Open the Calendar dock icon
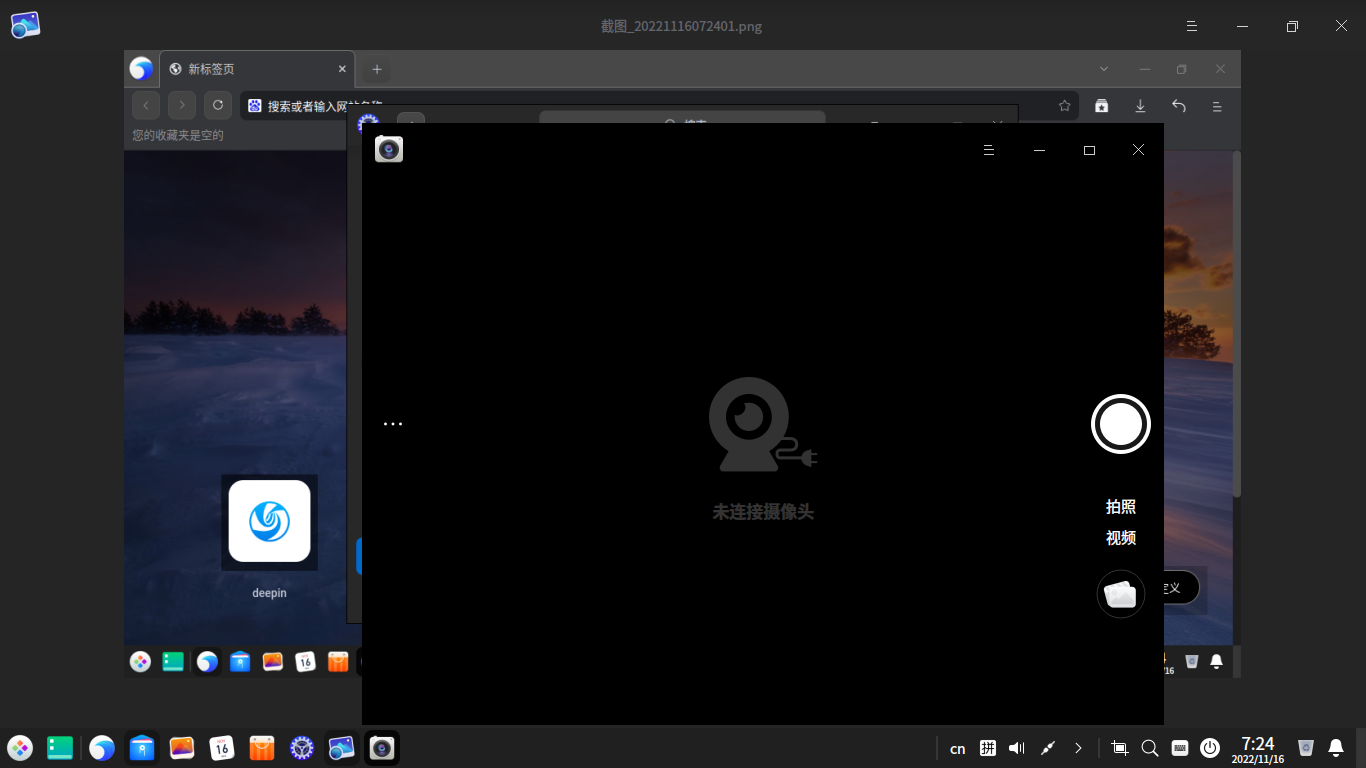This screenshot has width=1366, height=768. point(222,747)
